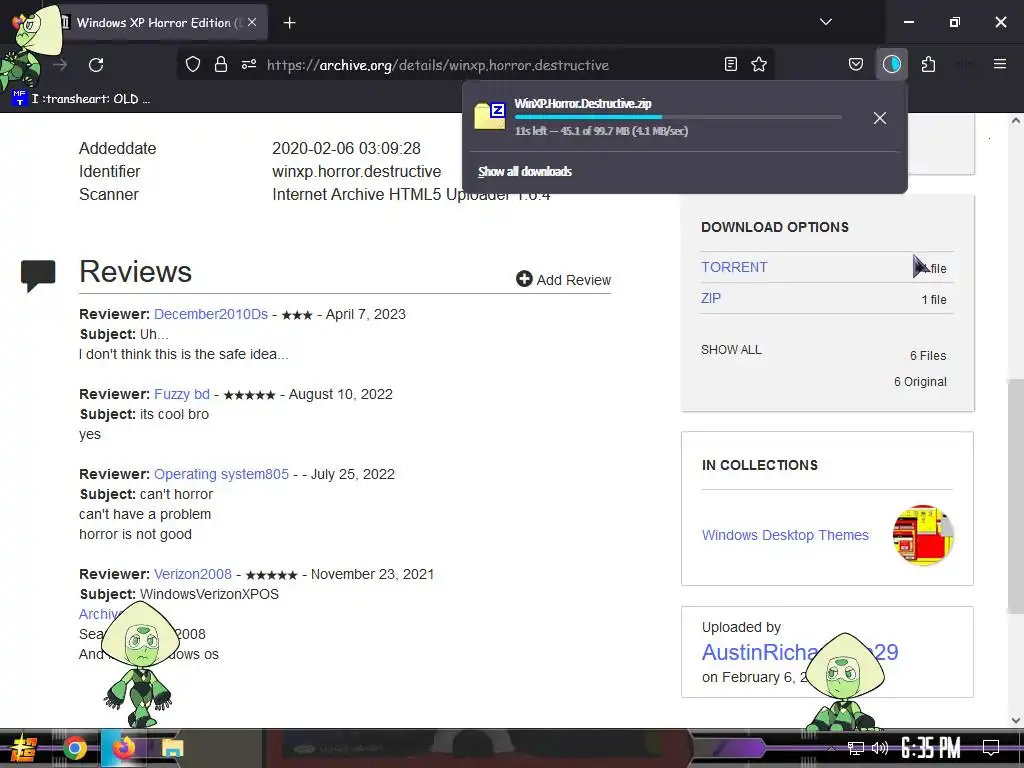The image size is (1024, 768).
Task: Click the 6 Files text
Action: click(x=927, y=356)
